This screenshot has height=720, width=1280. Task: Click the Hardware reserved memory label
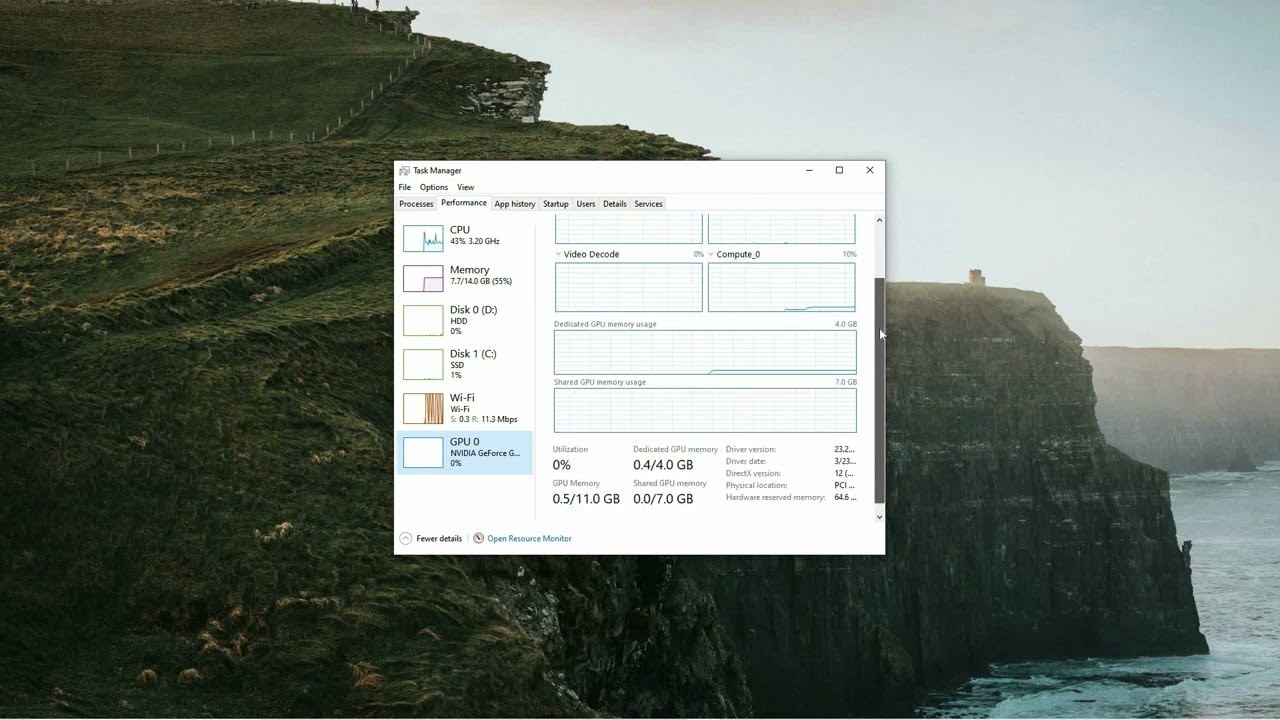[776, 497]
